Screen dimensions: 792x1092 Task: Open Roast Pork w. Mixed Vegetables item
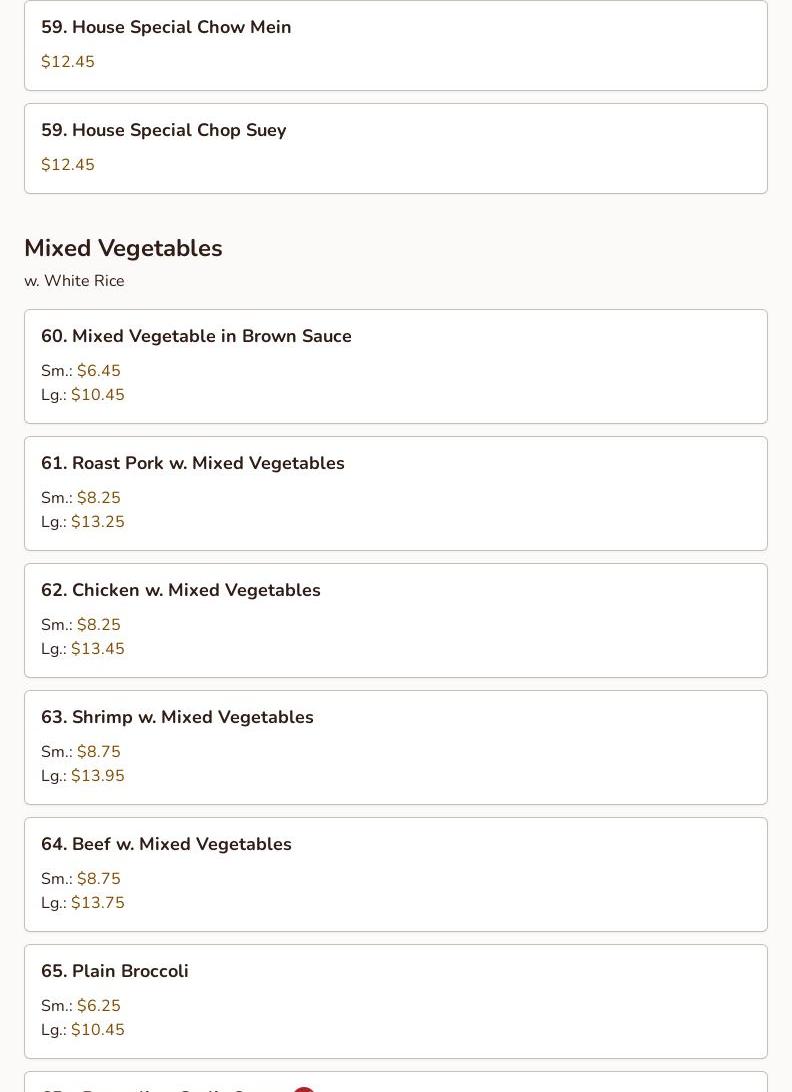click(192, 463)
